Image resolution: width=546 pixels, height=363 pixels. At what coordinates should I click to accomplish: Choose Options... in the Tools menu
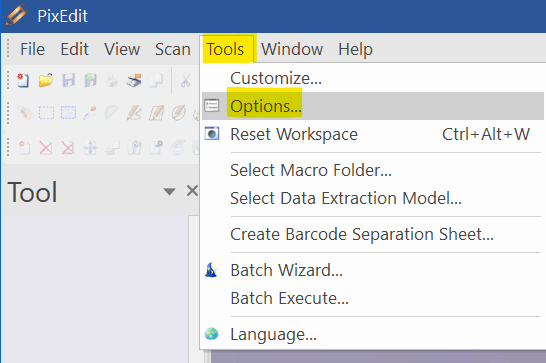(x=373, y=106)
